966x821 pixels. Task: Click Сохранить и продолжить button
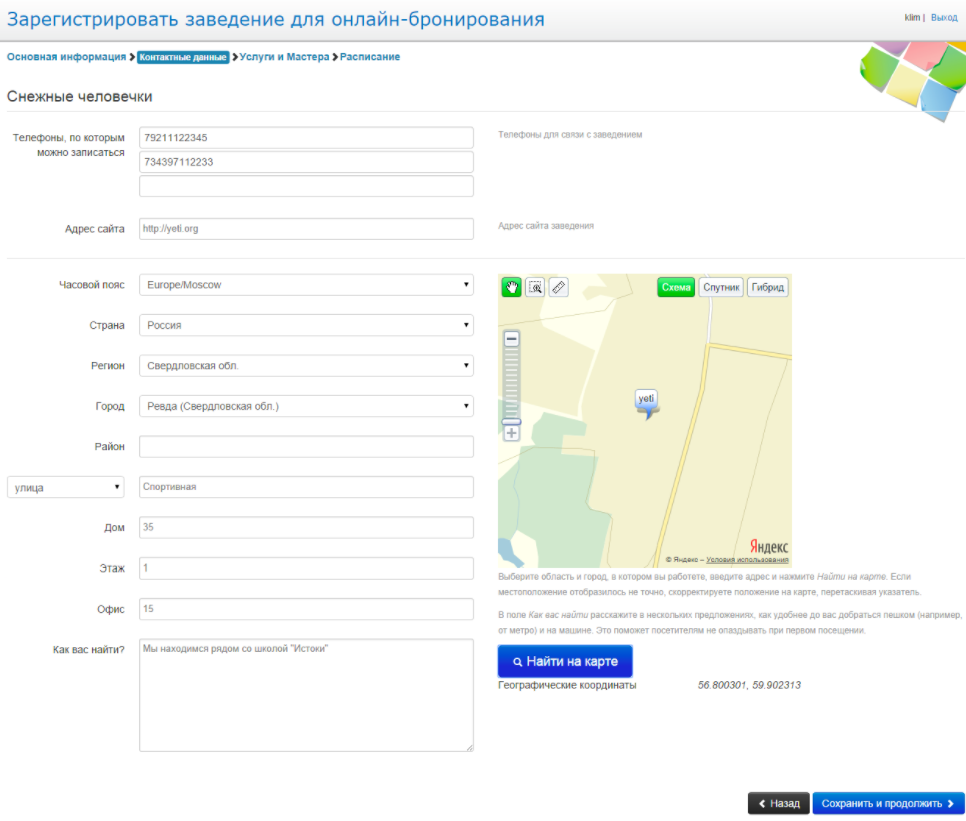[x=888, y=803]
